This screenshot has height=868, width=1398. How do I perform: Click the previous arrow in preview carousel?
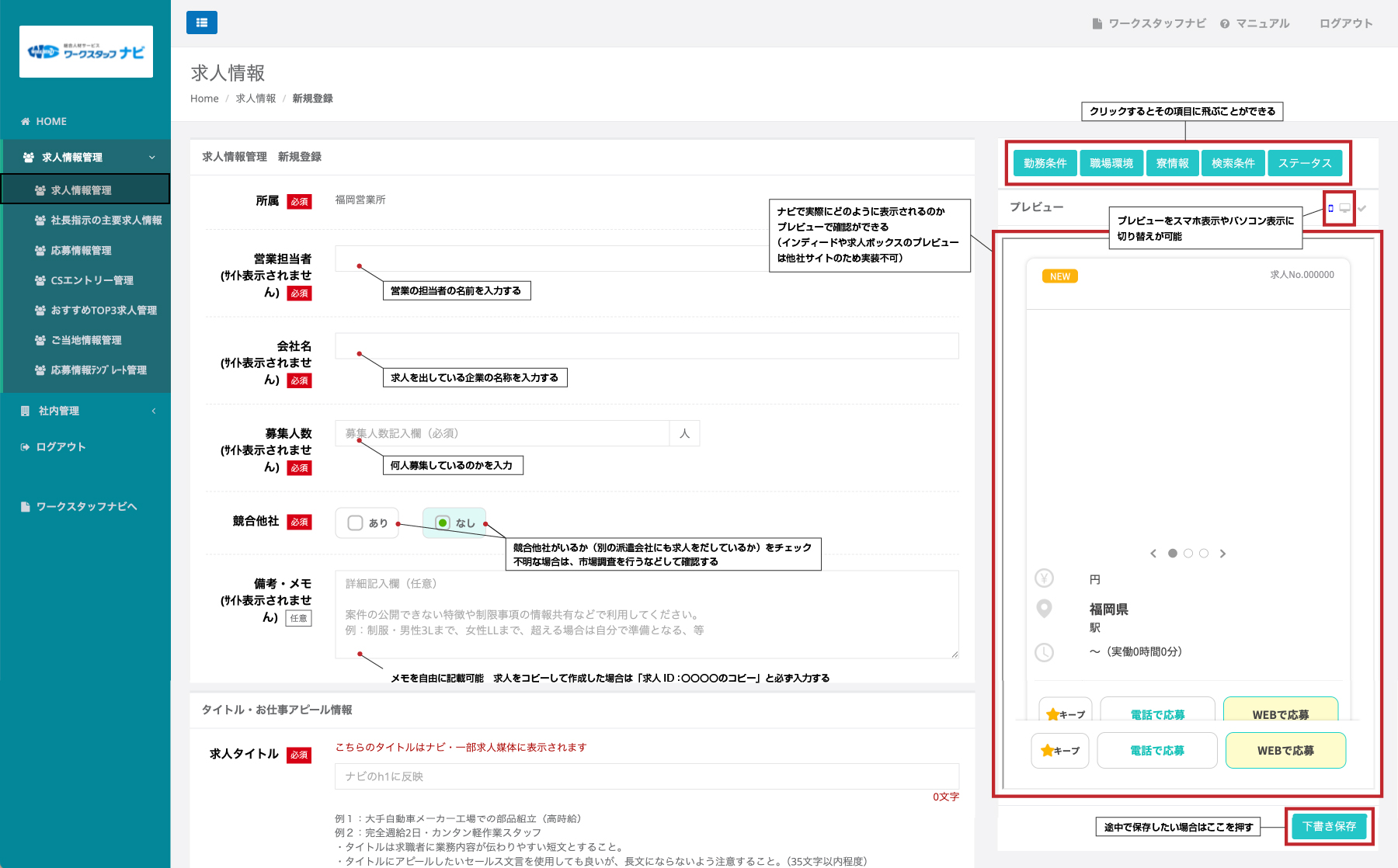[x=1153, y=554]
